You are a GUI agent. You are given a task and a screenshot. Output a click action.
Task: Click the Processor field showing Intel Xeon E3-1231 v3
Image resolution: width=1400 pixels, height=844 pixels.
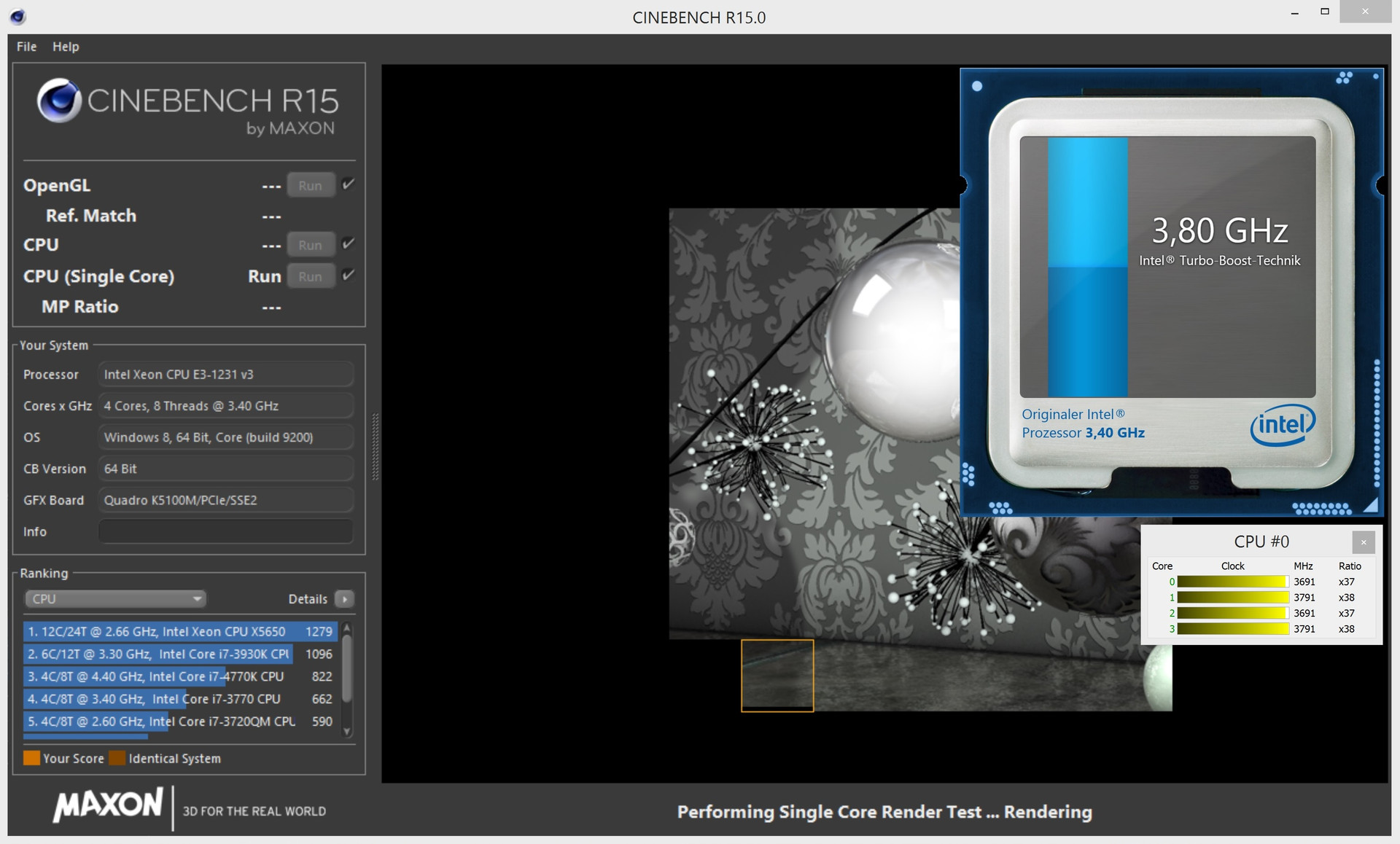(226, 374)
